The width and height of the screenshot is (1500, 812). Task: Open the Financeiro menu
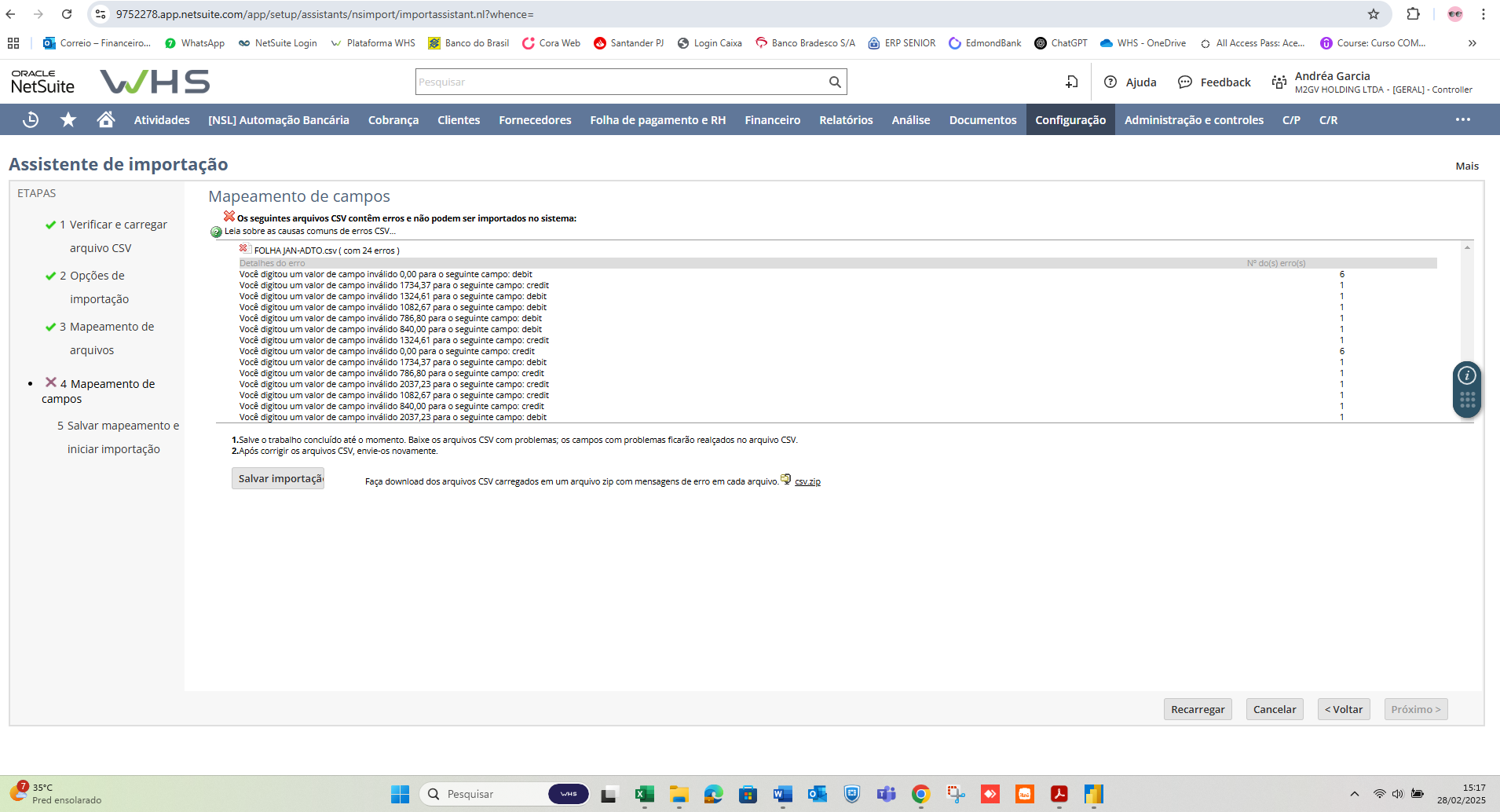click(x=772, y=120)
